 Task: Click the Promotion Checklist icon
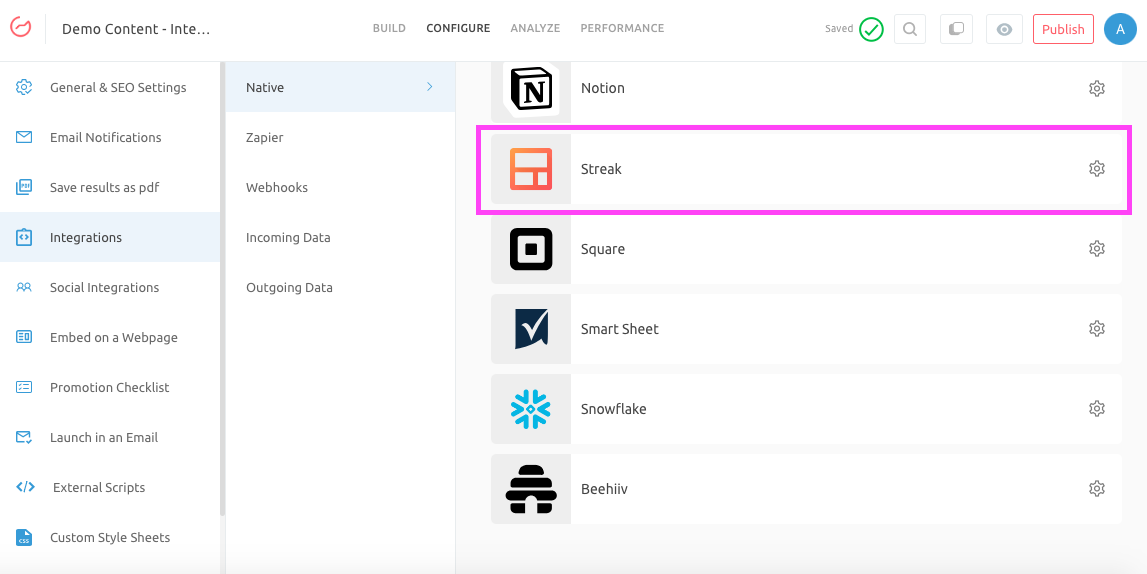[x=24, y=388]
